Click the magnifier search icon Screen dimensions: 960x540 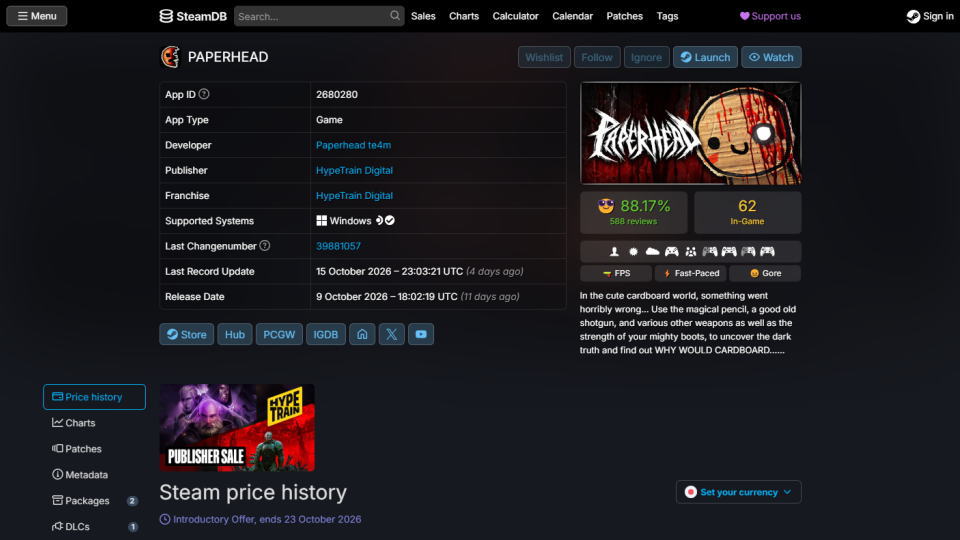coord(395,16)
